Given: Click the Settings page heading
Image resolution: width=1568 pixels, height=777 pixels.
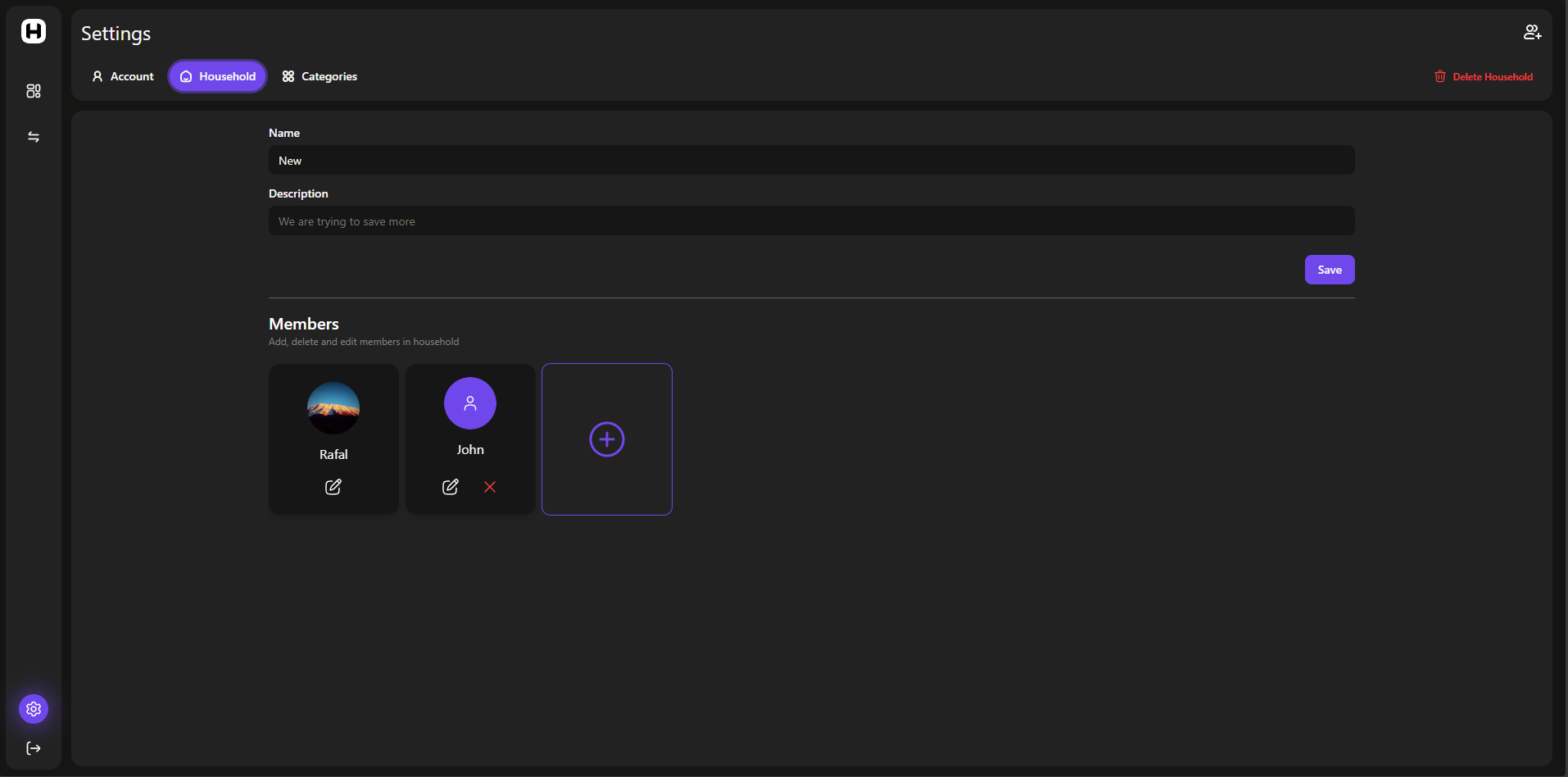Looking at the screenshot, I should coord(116,34).
